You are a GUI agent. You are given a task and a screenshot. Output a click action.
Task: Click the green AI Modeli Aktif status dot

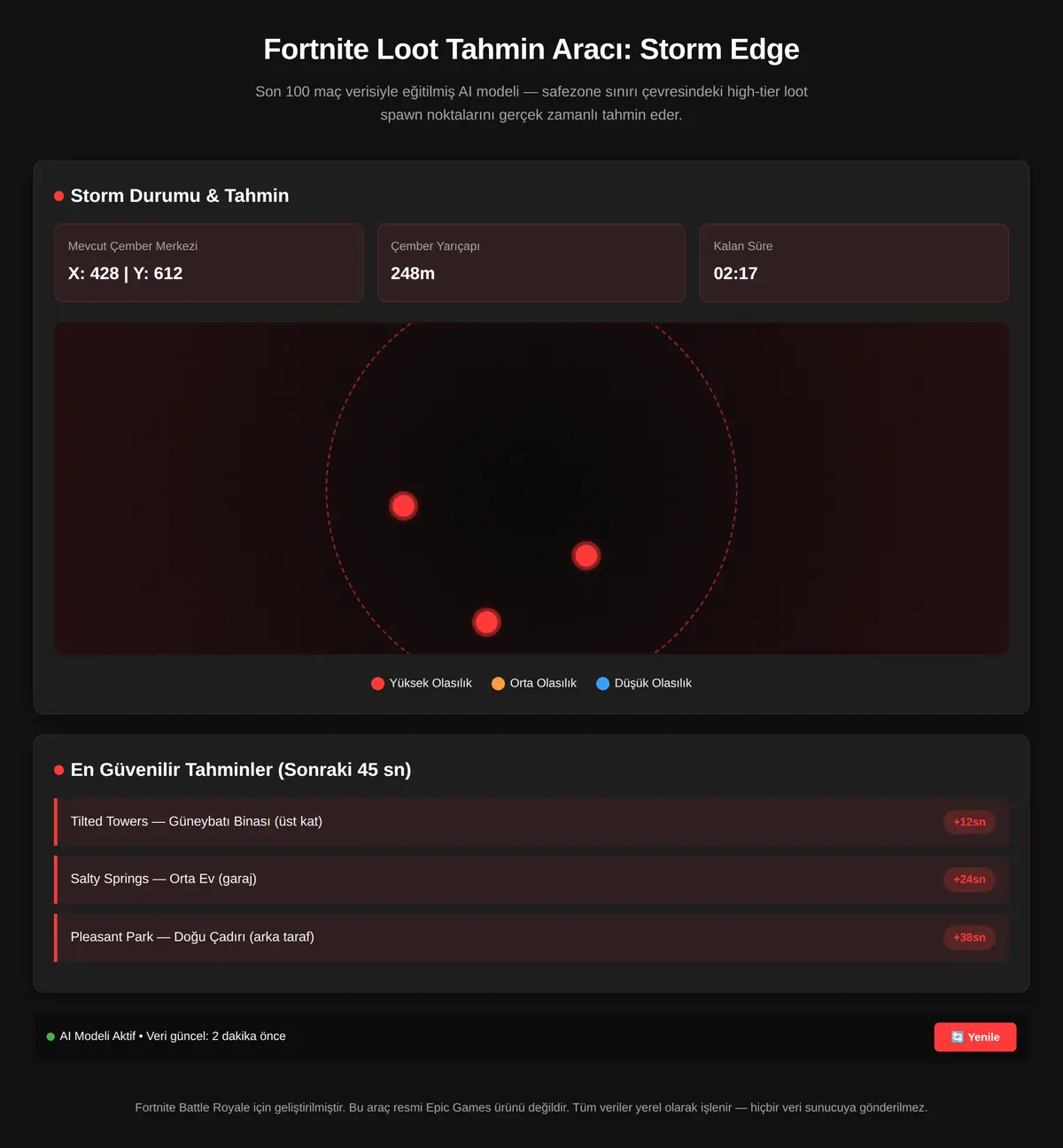point(50,1036)
